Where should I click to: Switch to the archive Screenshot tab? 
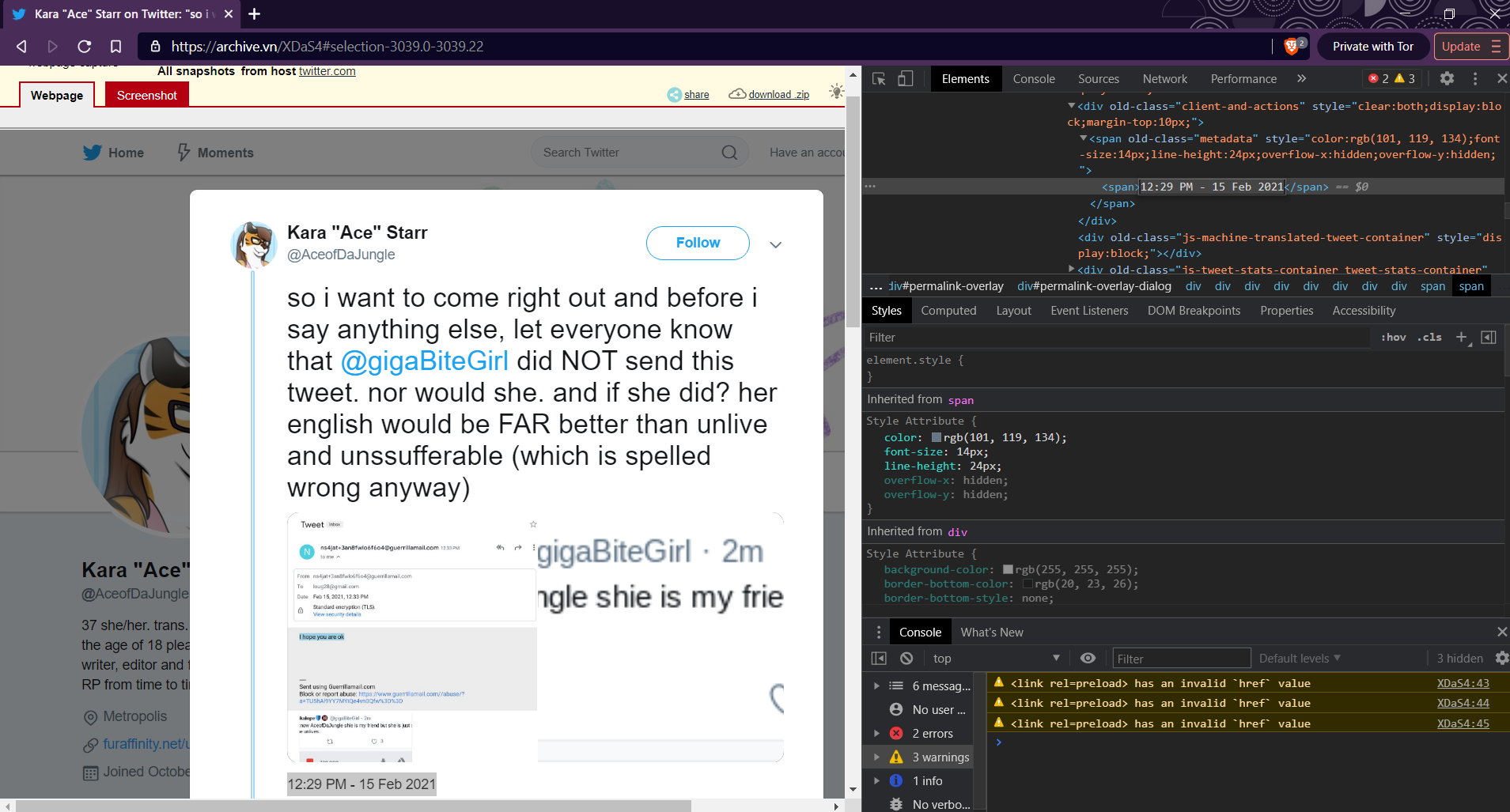tap(147, 95)
